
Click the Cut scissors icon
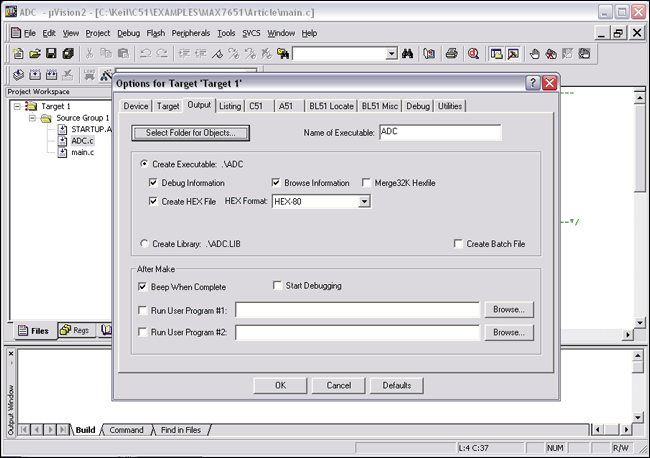89,53
